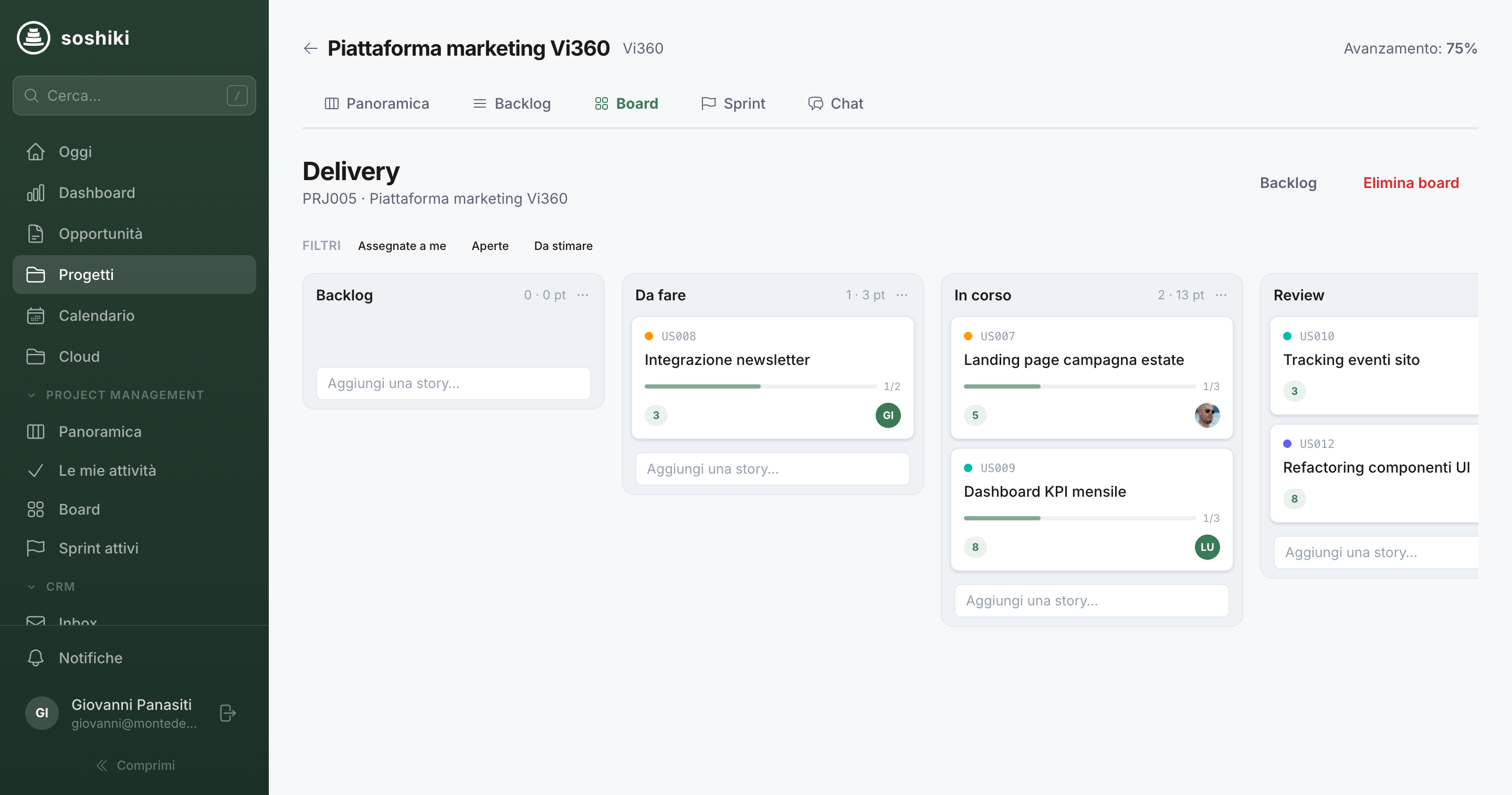Open the Da fare column options menu
The width and height of the screenshot is (1512, 795).
click(x=901, y=295)
